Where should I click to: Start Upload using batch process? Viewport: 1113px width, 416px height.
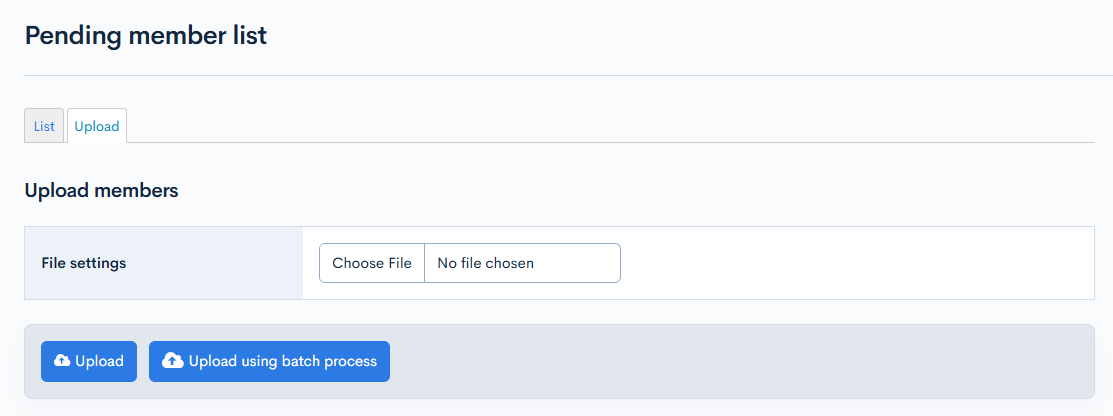269,361
